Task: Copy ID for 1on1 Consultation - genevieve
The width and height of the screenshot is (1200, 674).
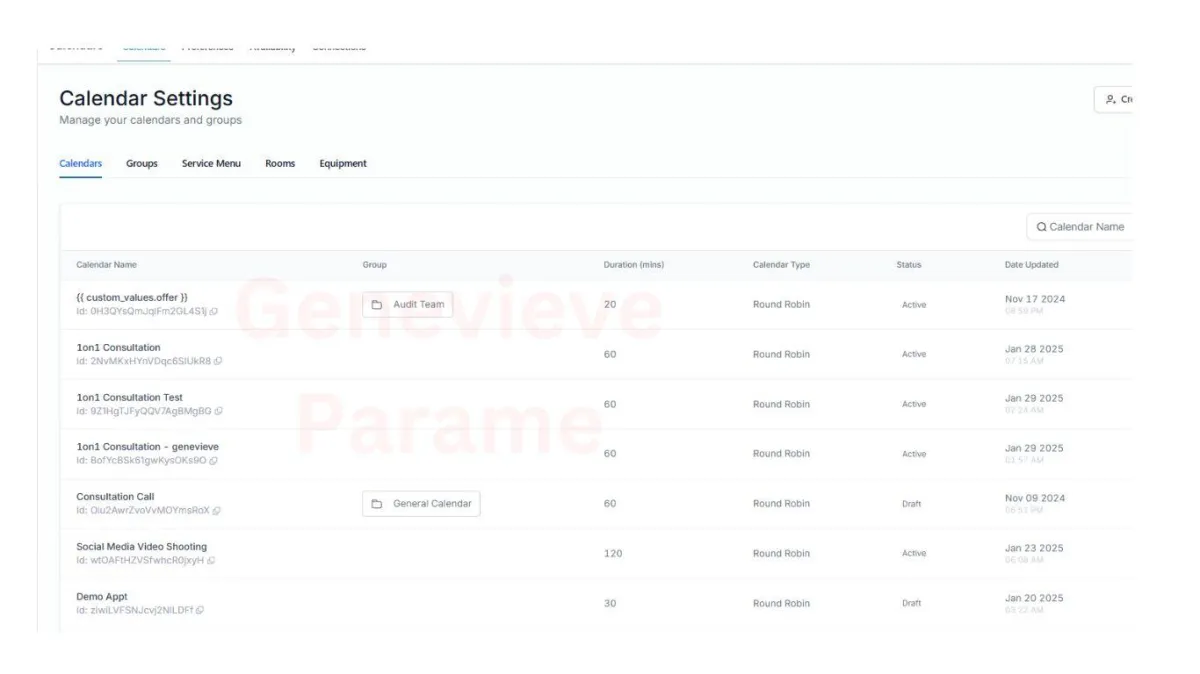Action: point(214,461)
